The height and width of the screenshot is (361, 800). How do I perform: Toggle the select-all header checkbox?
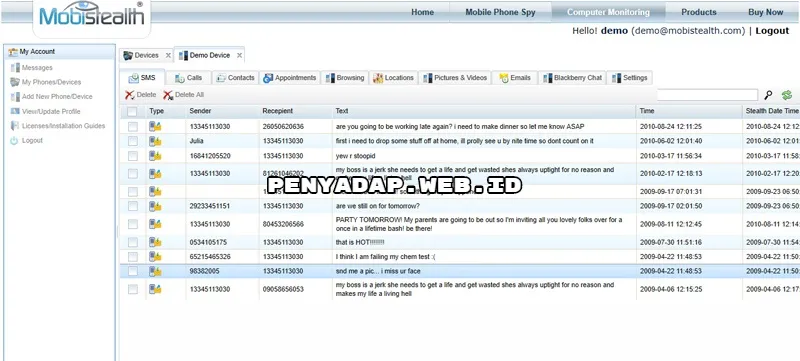click(x=132, y=111)
